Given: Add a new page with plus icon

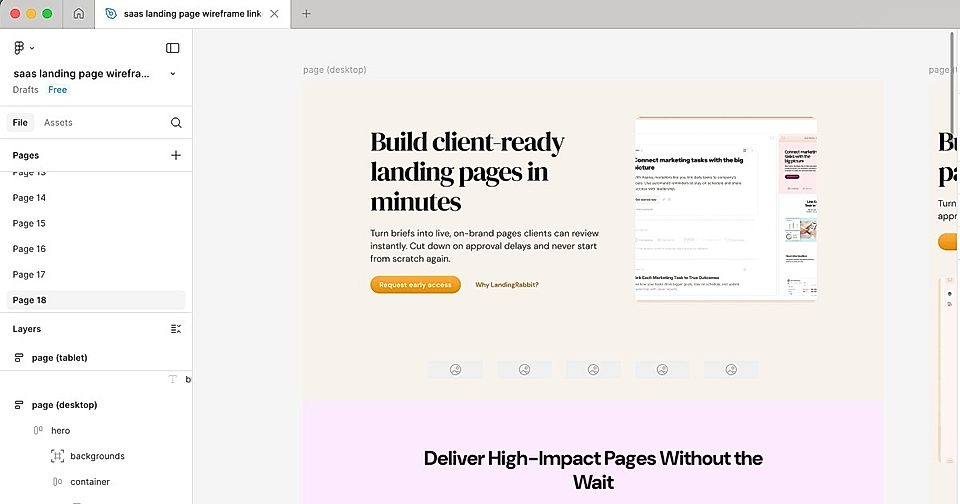Looking at the screenshot, I should tap(176, 155).
